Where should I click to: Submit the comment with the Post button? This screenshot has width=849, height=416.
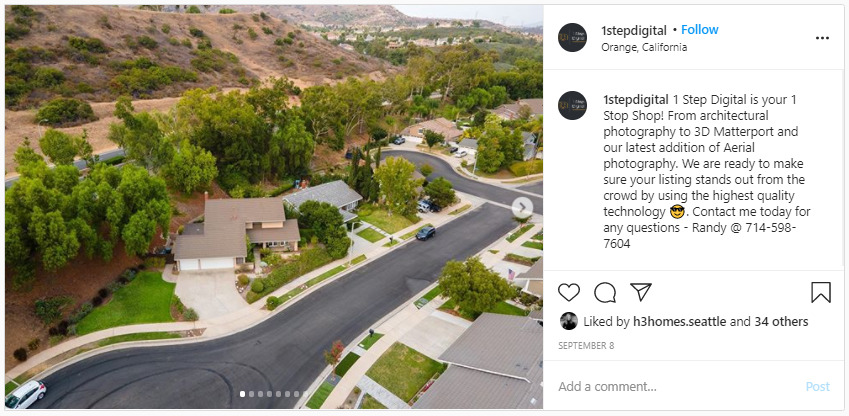pos(817,386)
